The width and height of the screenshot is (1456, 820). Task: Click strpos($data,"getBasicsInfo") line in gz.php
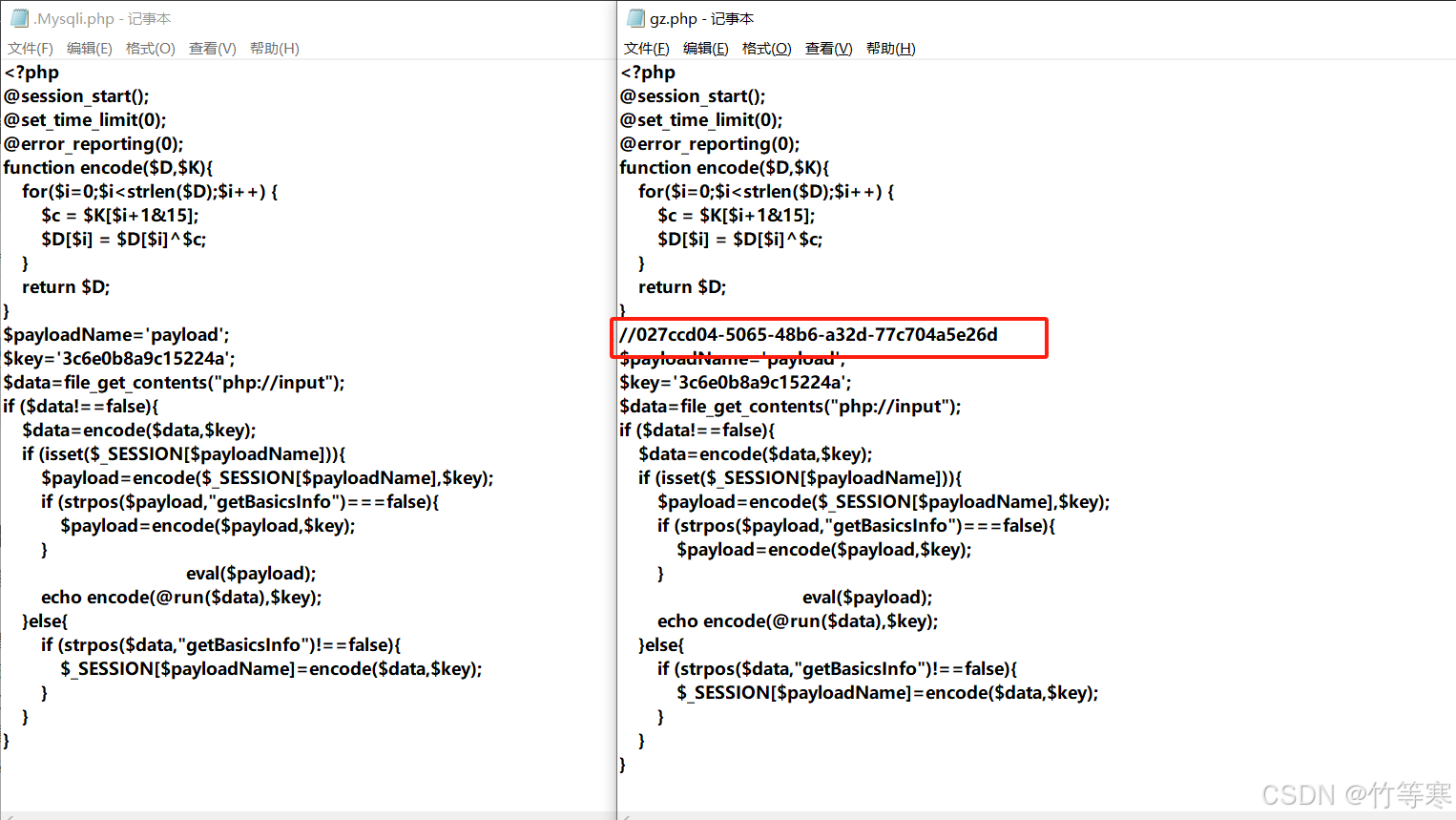click(x=838, y=669)
